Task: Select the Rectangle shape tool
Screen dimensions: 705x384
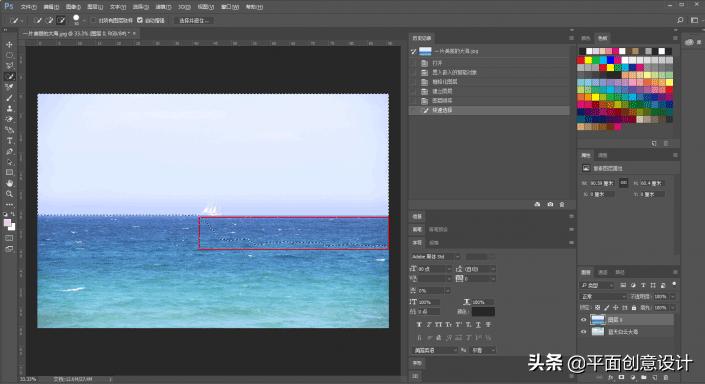Action: [x=9, y=173]
